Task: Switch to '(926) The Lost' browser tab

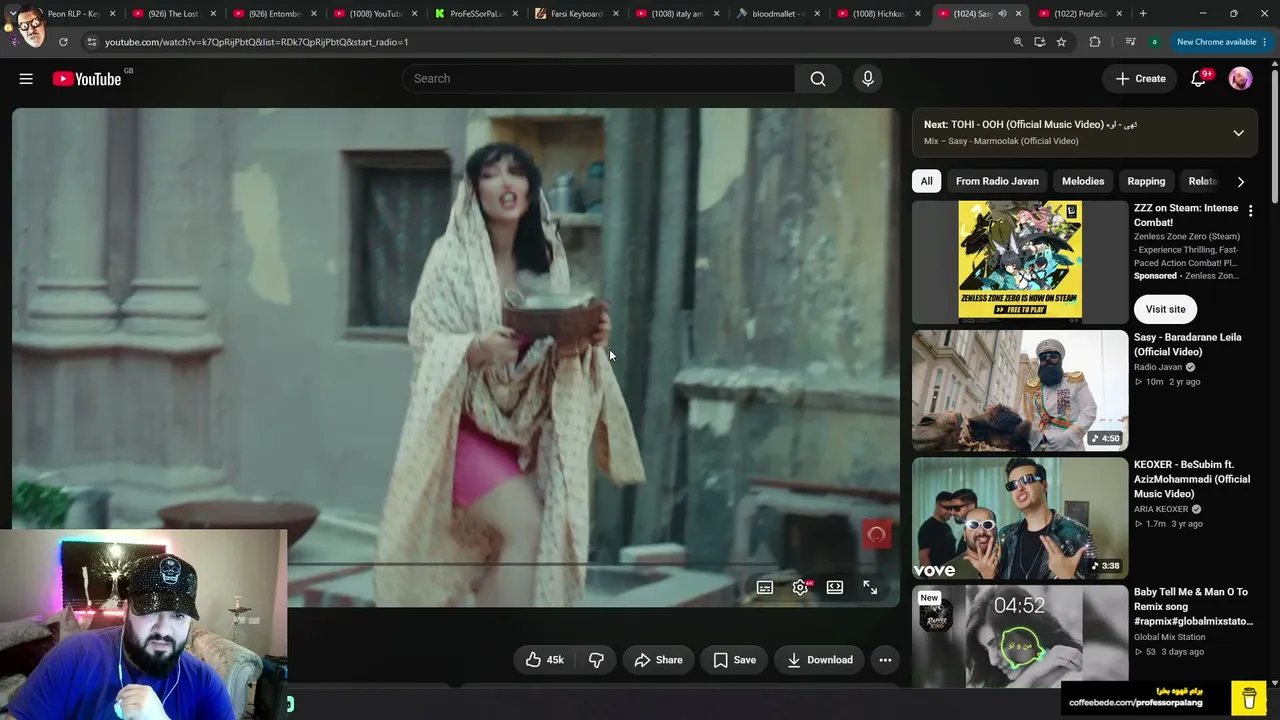Action: [173, 14]
